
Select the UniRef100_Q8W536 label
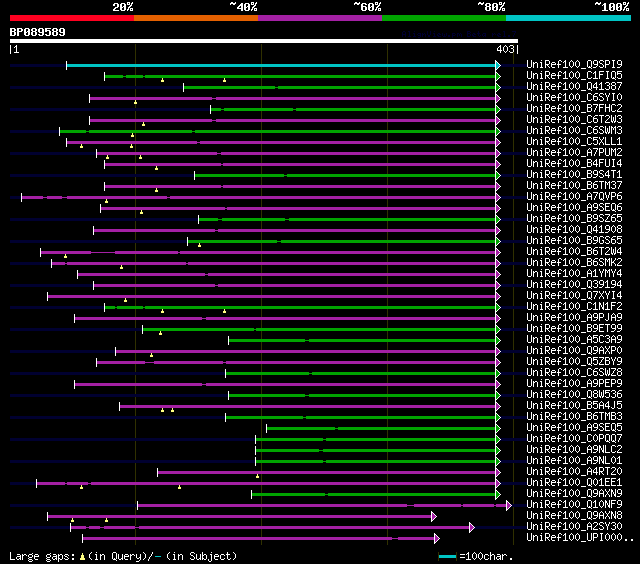pos(574,395)
